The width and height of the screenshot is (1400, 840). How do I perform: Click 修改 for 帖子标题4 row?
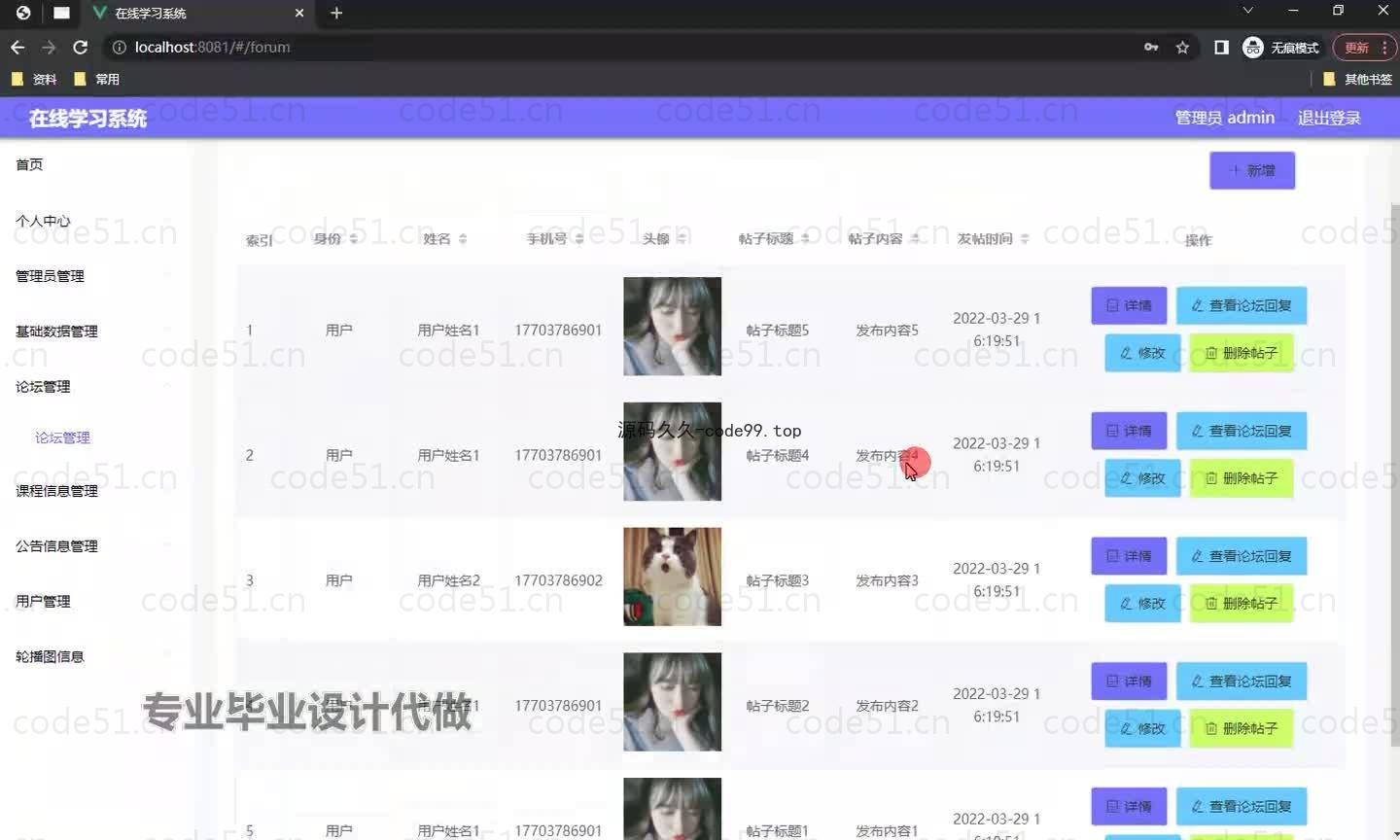1142,478
